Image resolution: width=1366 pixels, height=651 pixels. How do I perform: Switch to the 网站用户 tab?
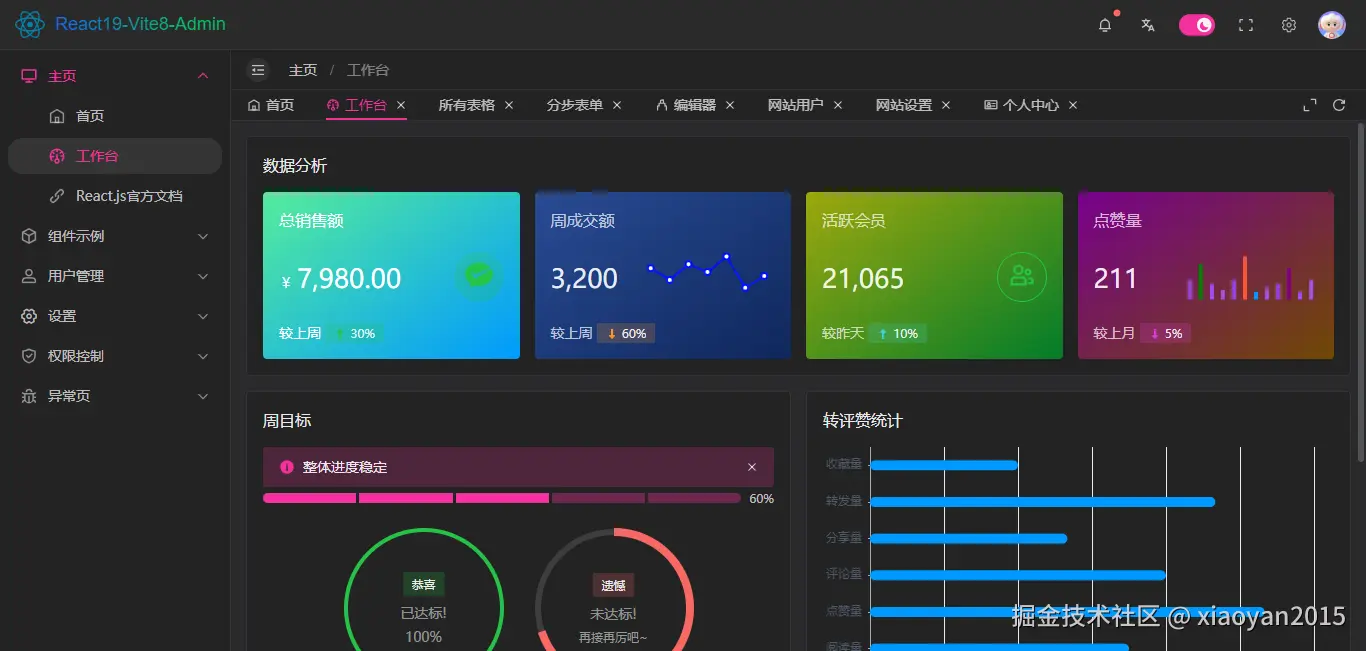click(x=796, y=105)
